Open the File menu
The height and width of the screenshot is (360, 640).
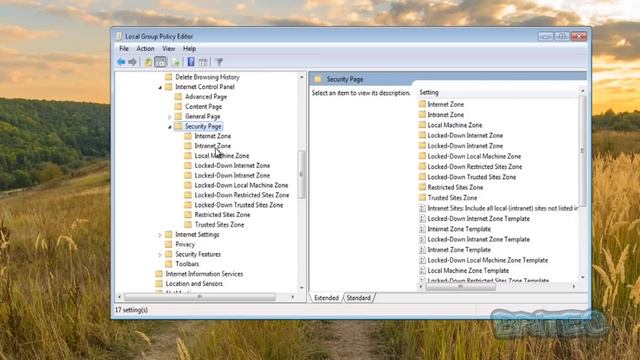(124, 49)
